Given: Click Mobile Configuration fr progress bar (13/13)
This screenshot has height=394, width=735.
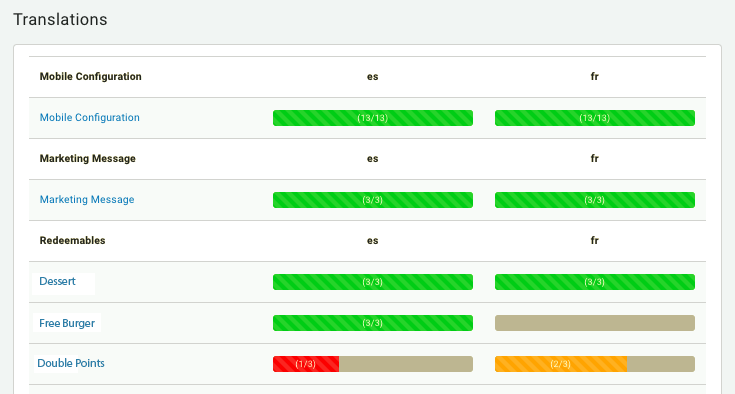Looking at the screenshot, I should click(x=595, y=118).
